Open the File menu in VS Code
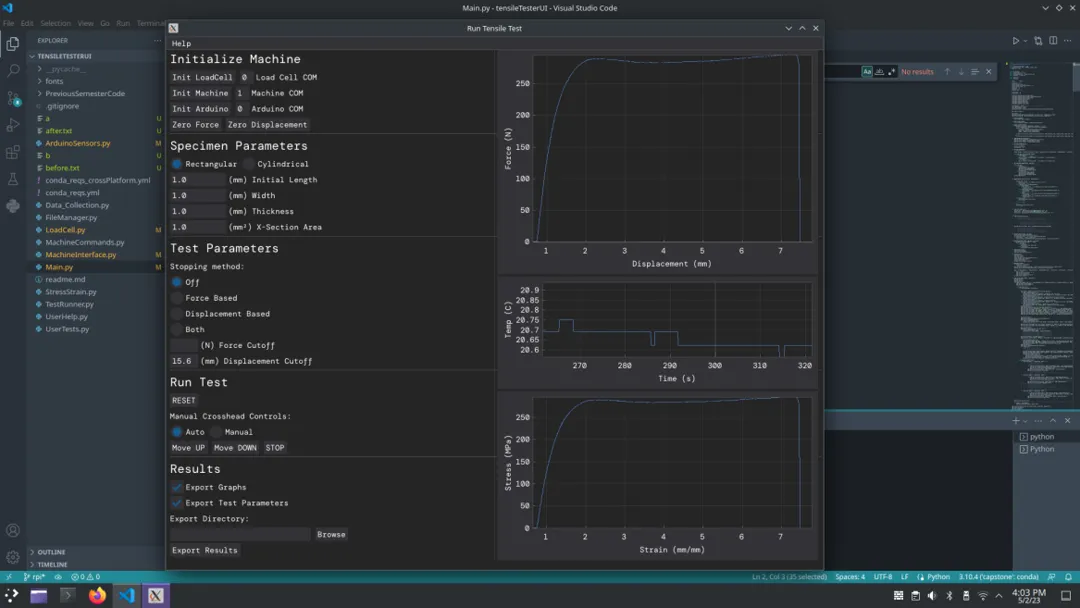The width and height of the screenshot is (1080, 608). [8, 23]
